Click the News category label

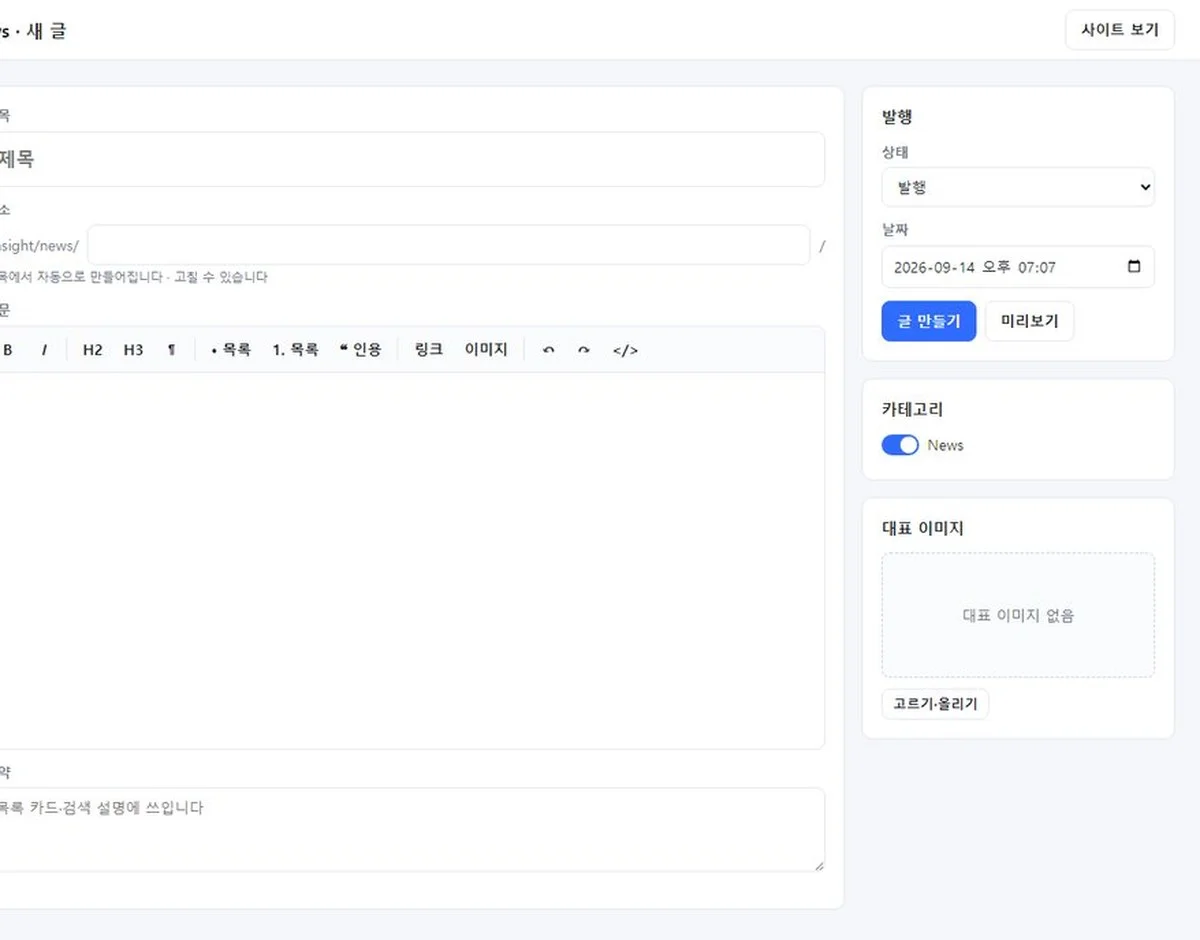[x=945, y=445]
